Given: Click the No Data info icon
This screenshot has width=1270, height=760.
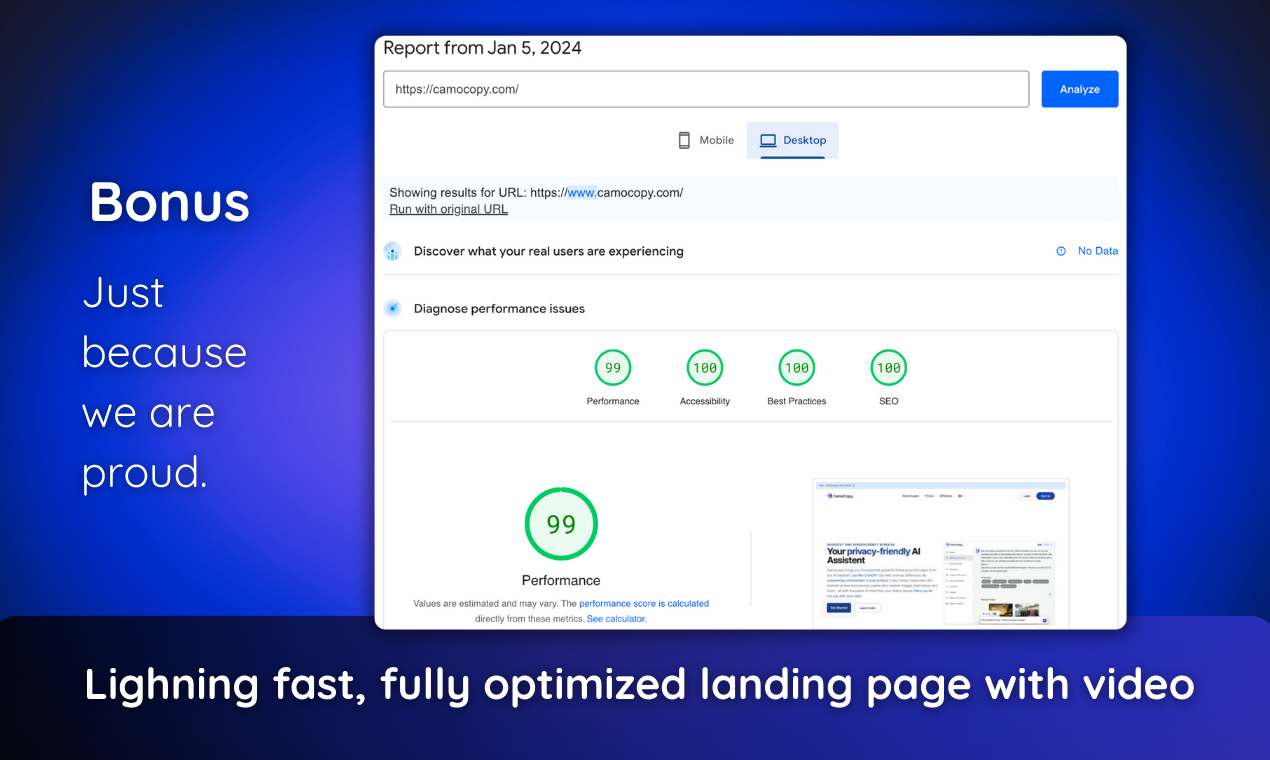Looking at the screenshot, I should [x=1061, y=251].
